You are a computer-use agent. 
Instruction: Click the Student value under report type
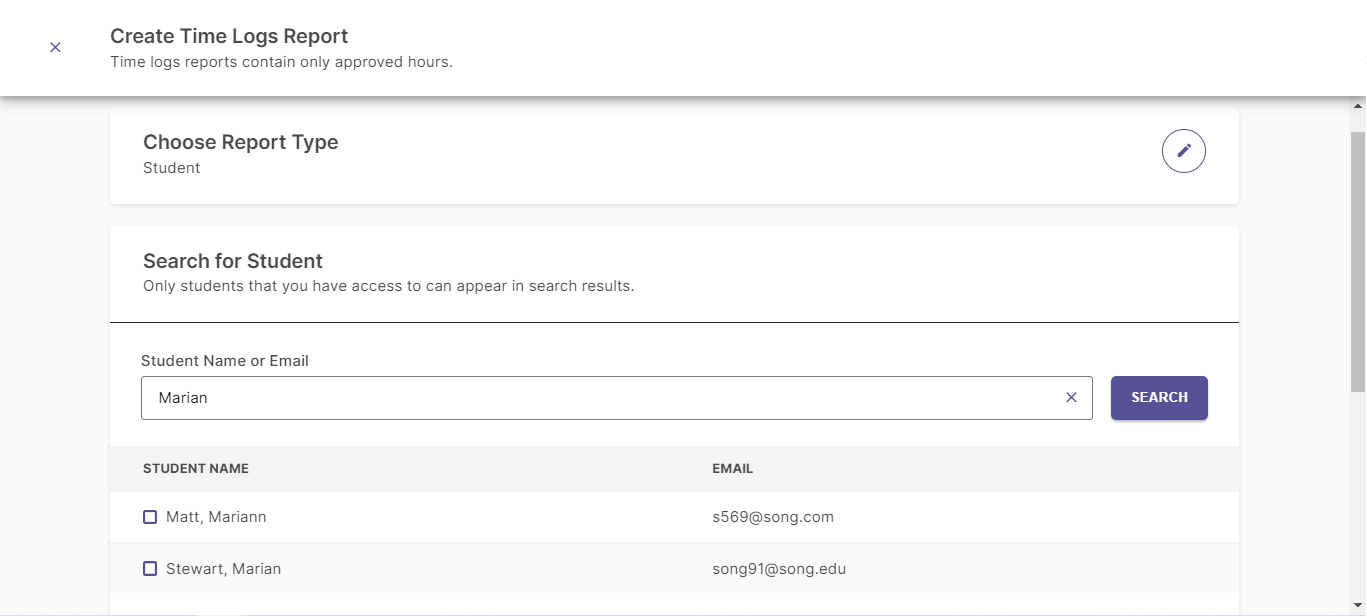coord(171,168)
